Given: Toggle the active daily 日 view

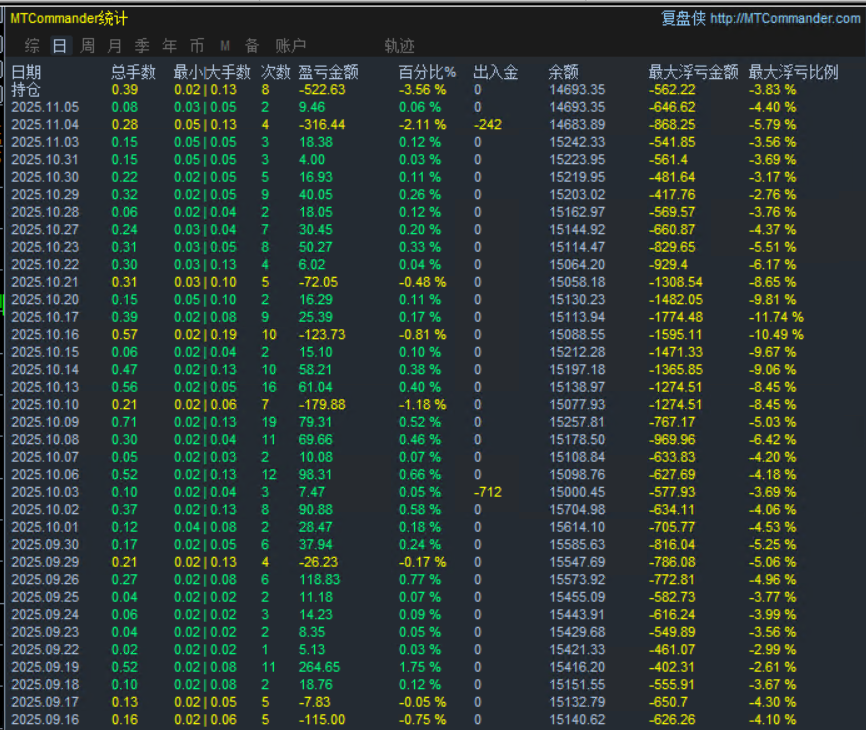Looking at the screenshot, I should tap(59, 45).
